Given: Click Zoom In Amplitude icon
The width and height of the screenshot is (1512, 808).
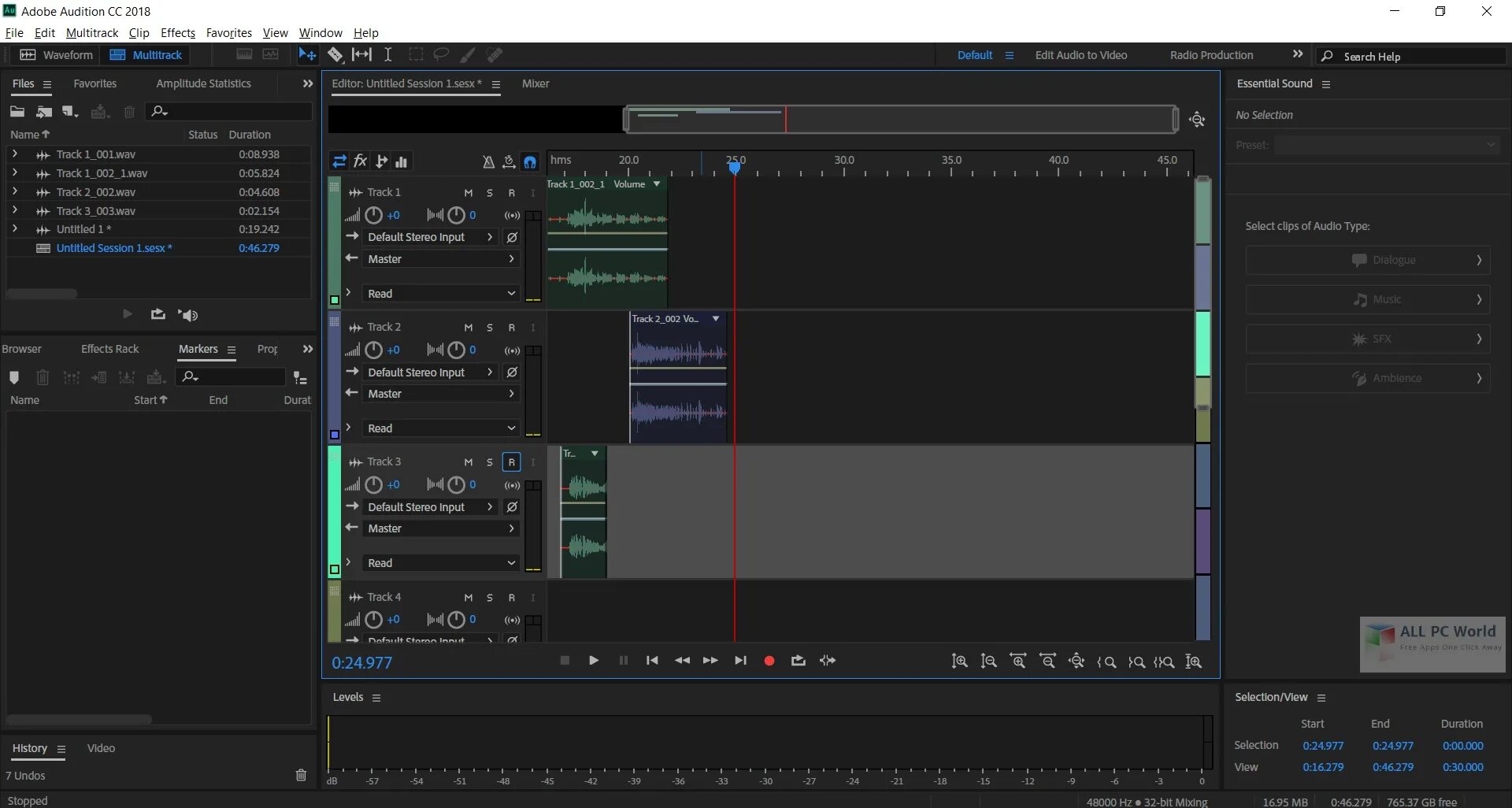Looking at the screenshot, I should pos(959,662).
